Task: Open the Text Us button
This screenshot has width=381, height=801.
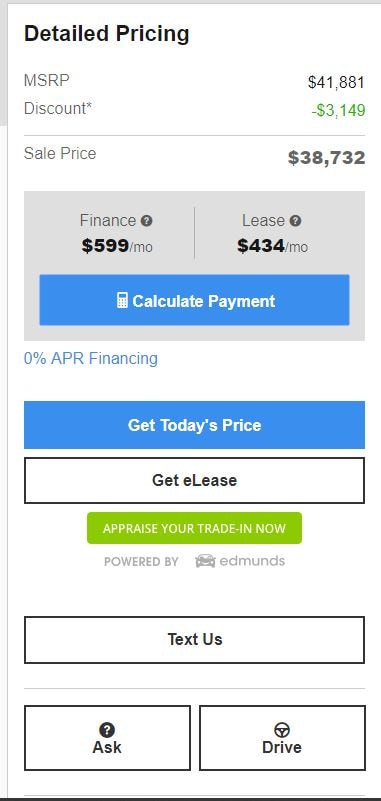Action: [x=195, y=640]
